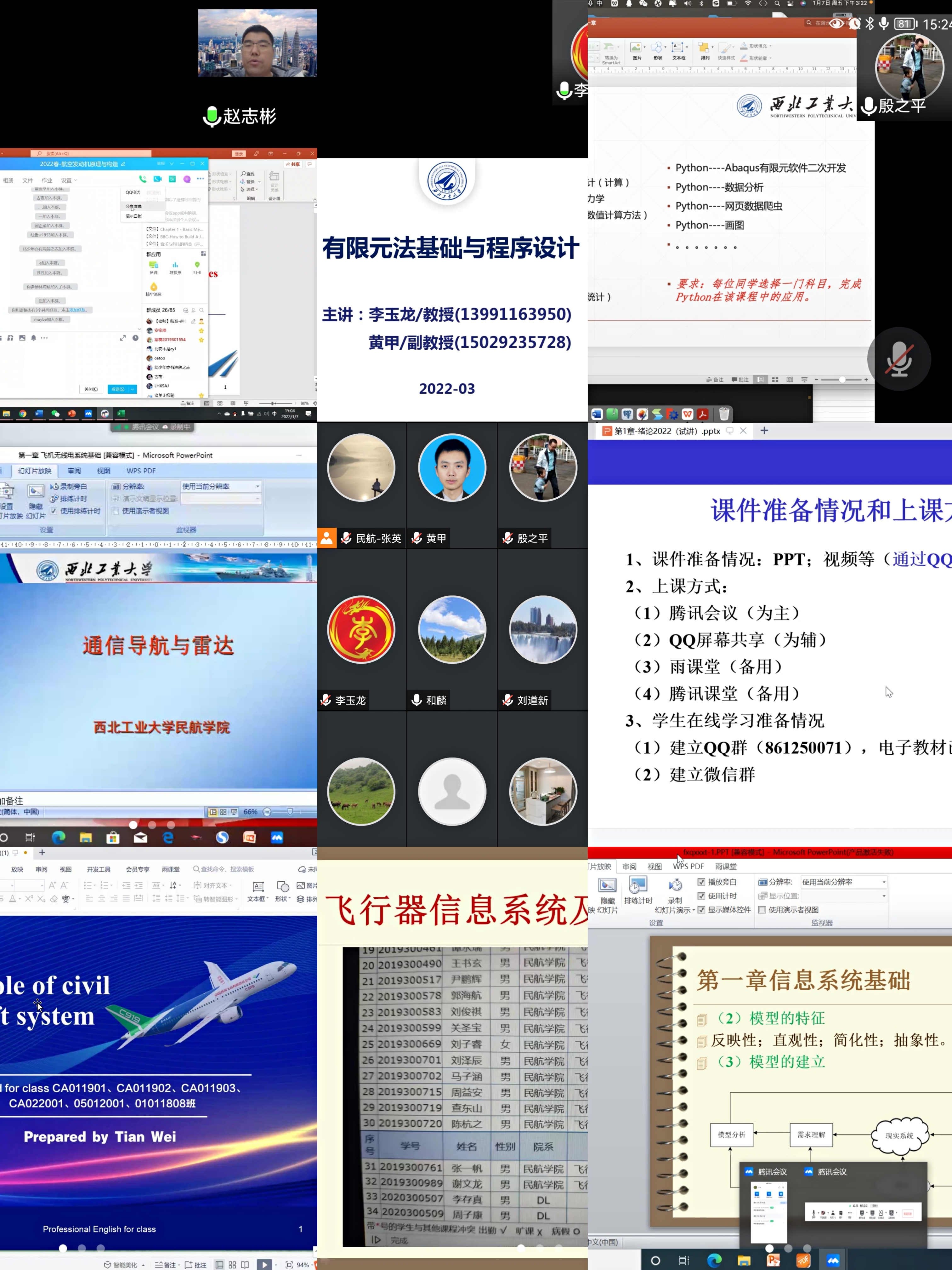Click the clear formatting eraser icon

(x=54, y=899)
